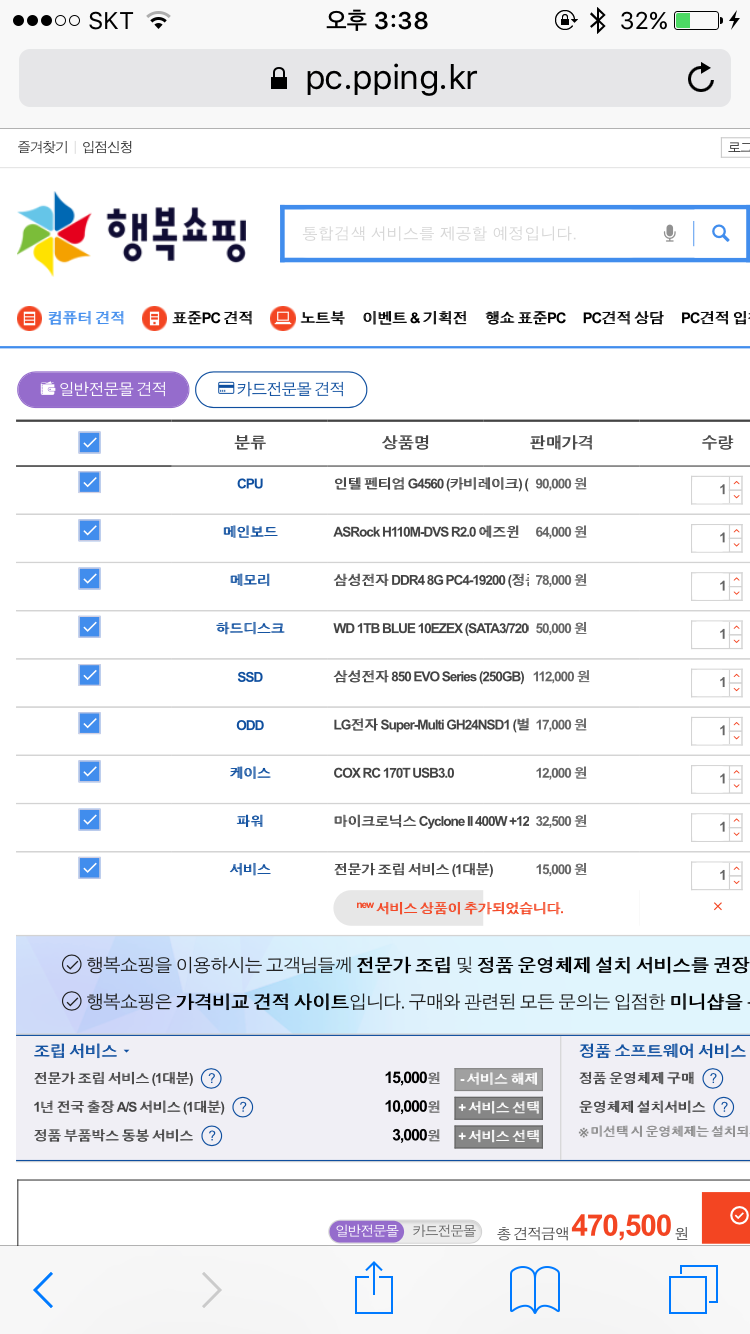
Task: Click the 서비스 해제 button
Action: (498, 1079)
